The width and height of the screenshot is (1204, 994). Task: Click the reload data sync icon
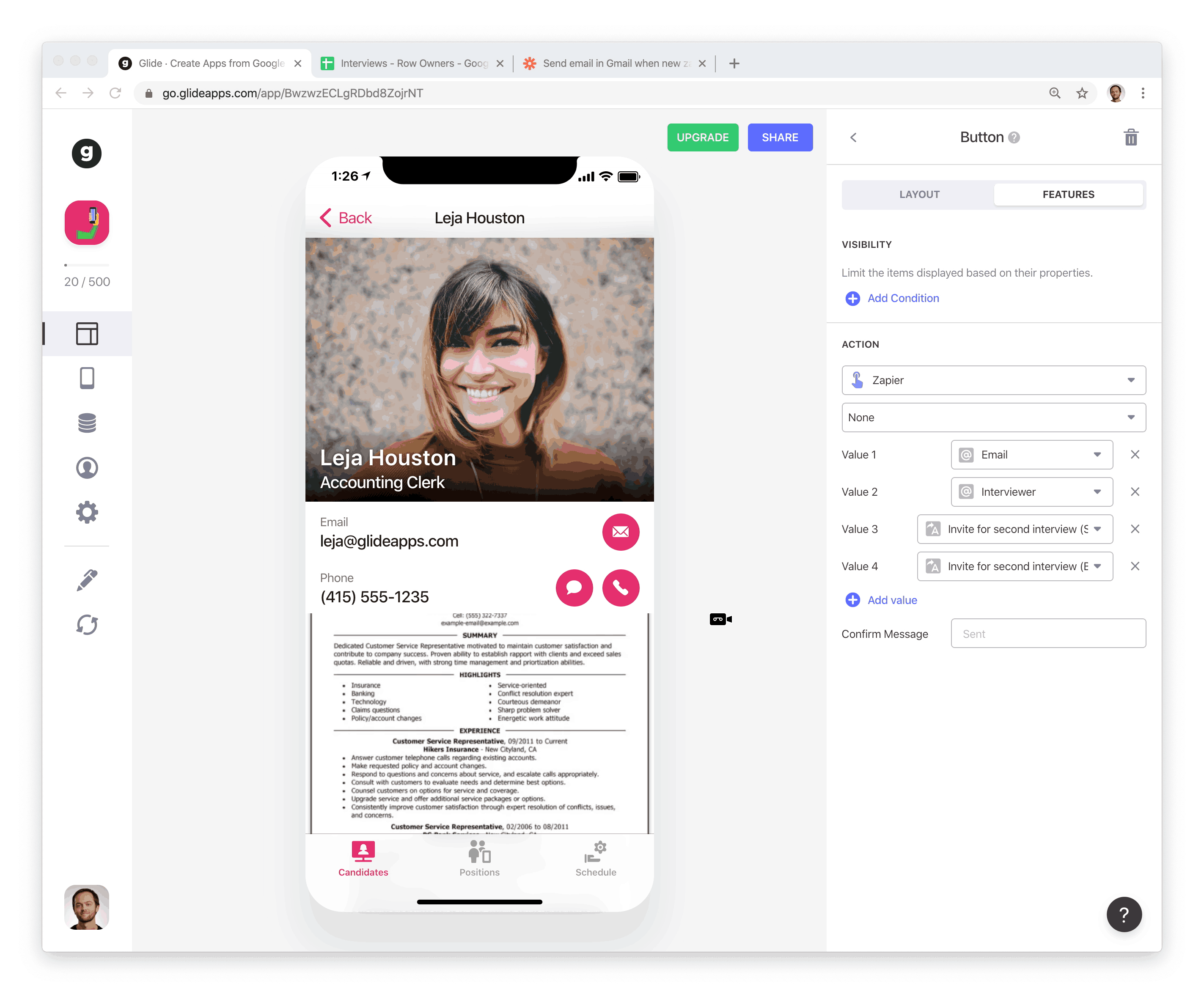click(87, 625)
